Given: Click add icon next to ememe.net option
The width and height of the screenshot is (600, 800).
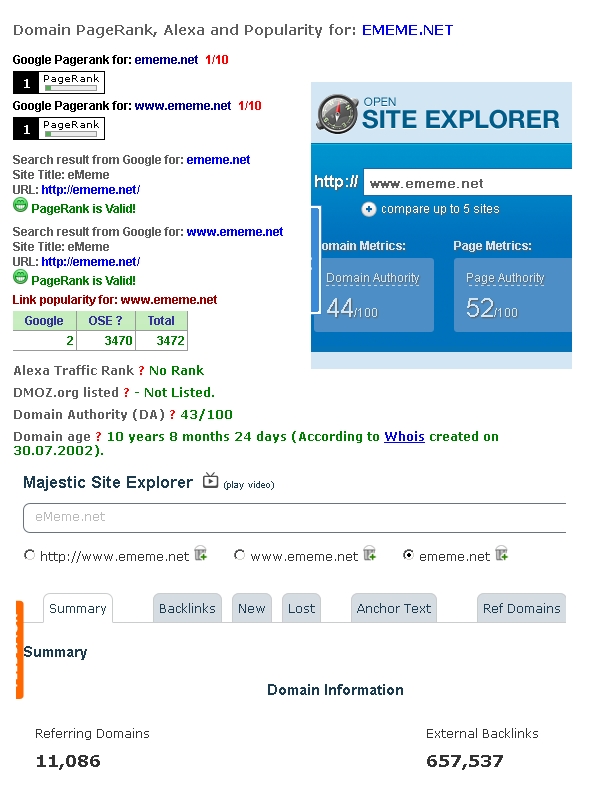Looking at the screenshot, I should [502, 553].
